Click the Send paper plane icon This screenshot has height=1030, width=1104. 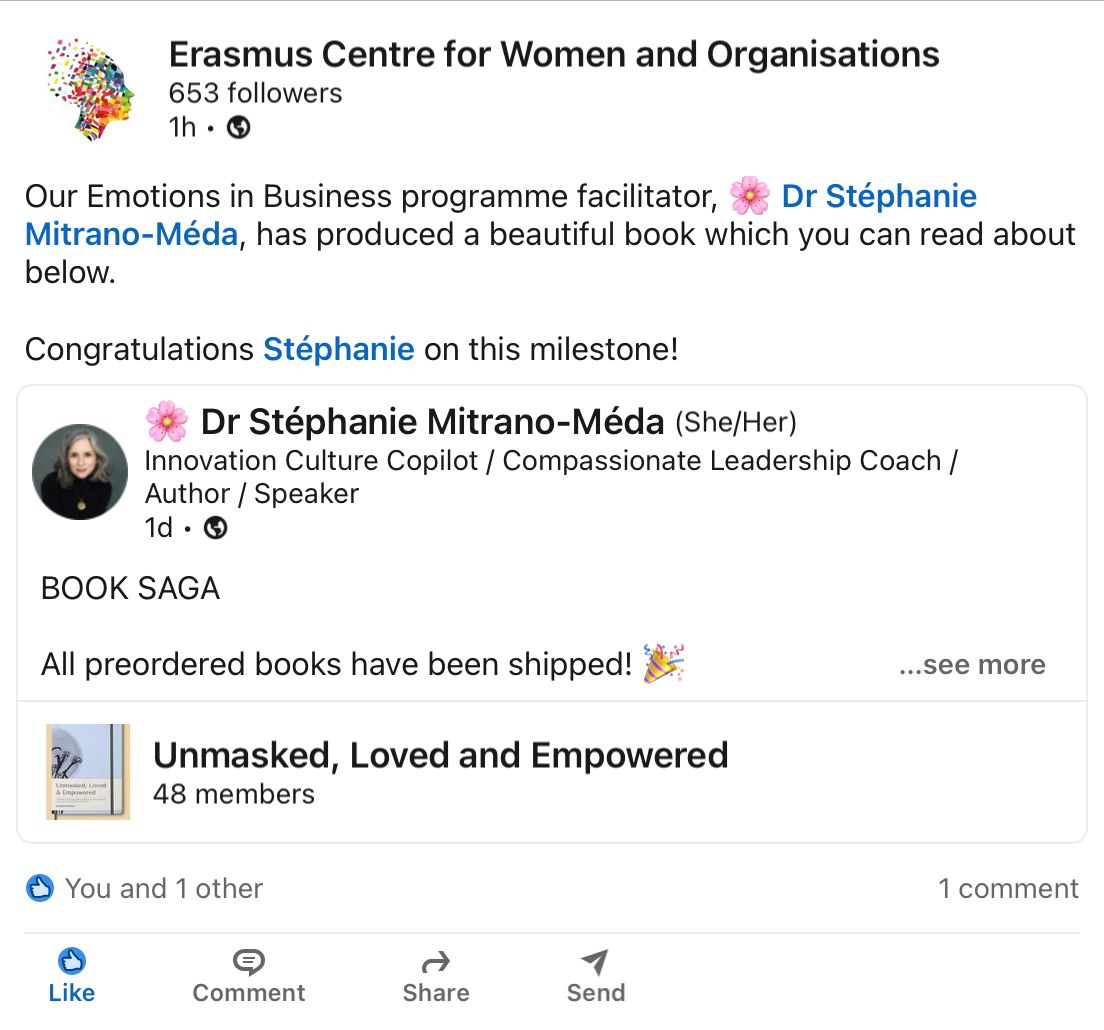point(595,963)
